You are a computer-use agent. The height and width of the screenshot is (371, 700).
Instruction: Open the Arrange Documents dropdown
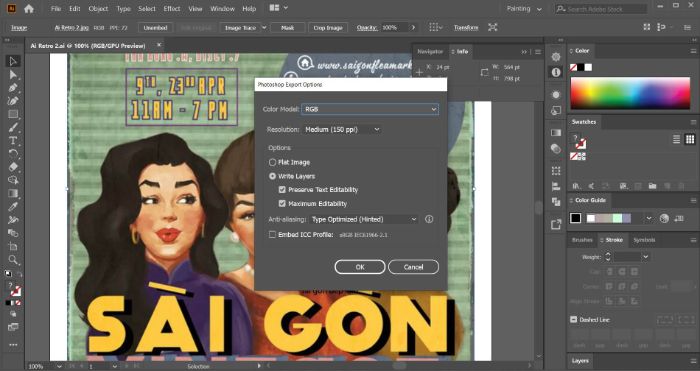pos(279,8)
